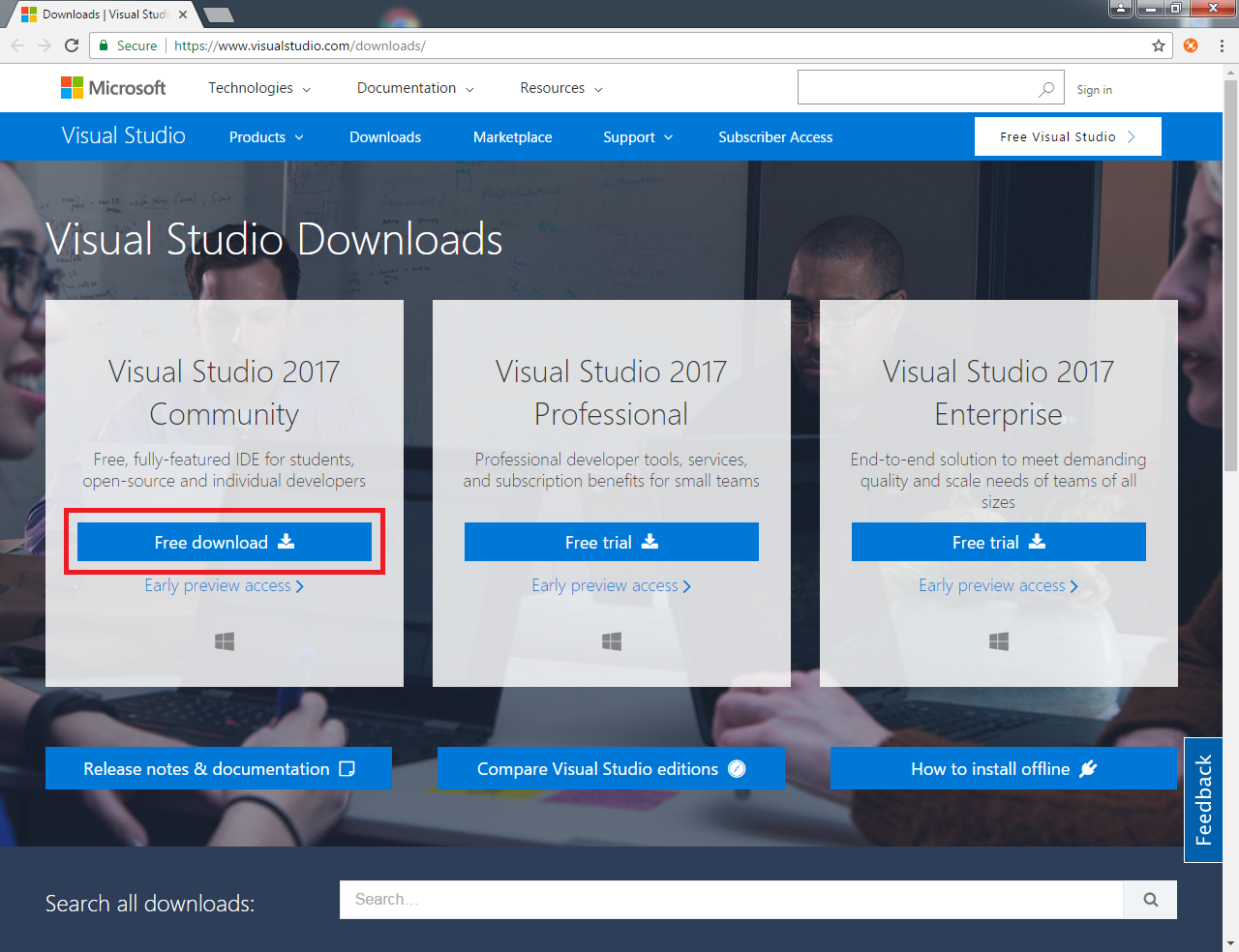The height and width of the screenshot is (952, 1239).
Task: Open the Support dropdown in blue navbar
Action: pyautogui.click(x=637, y=137)
